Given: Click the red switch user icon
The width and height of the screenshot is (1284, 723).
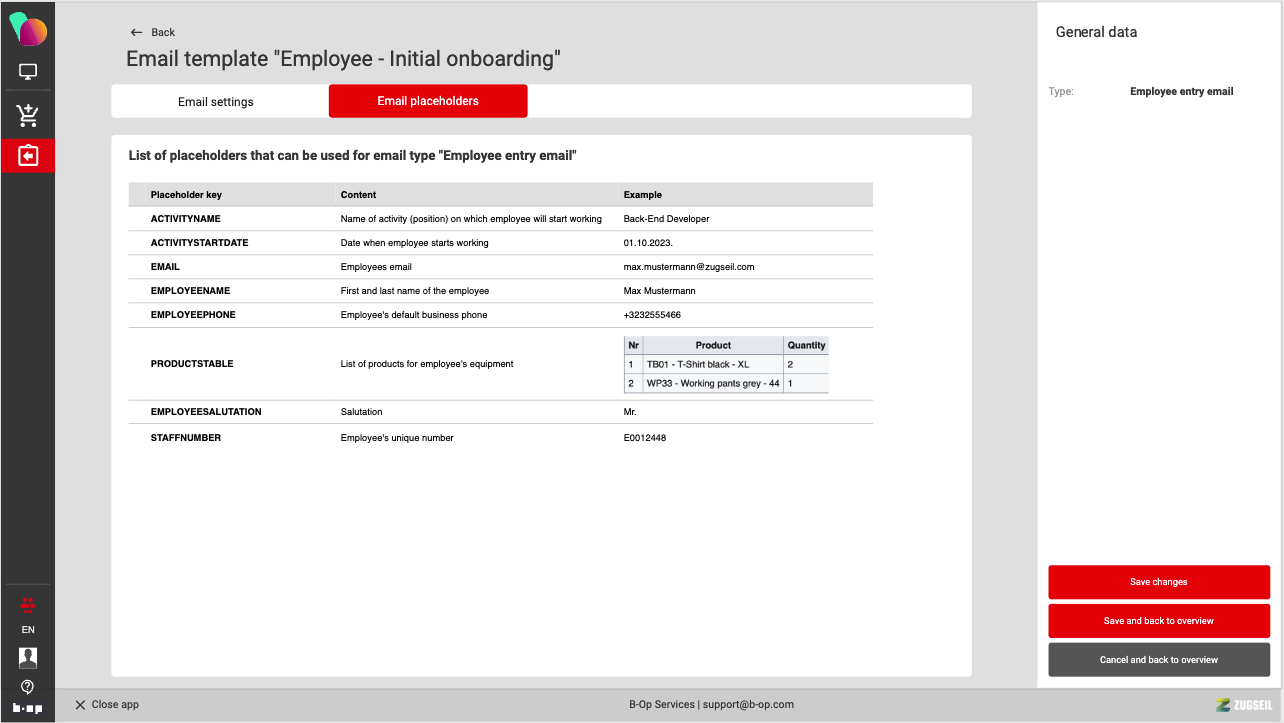Looking at the screenshot, I should 28,603.
